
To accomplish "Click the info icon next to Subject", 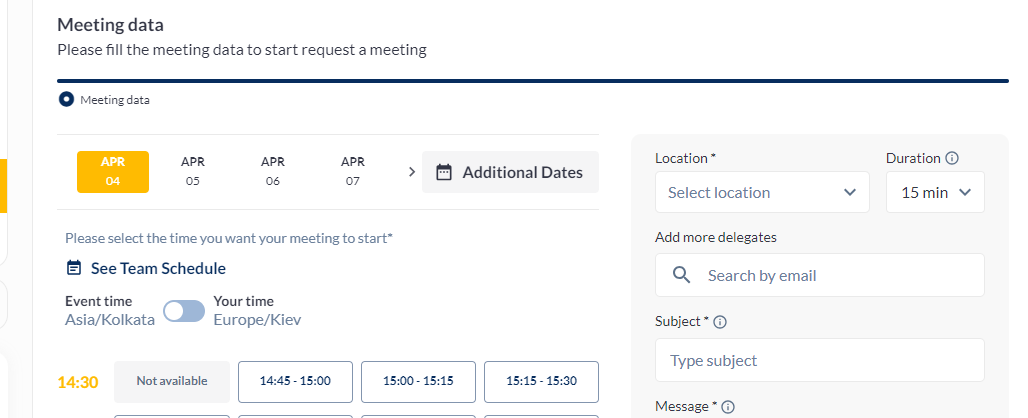I will coord(720,322).
